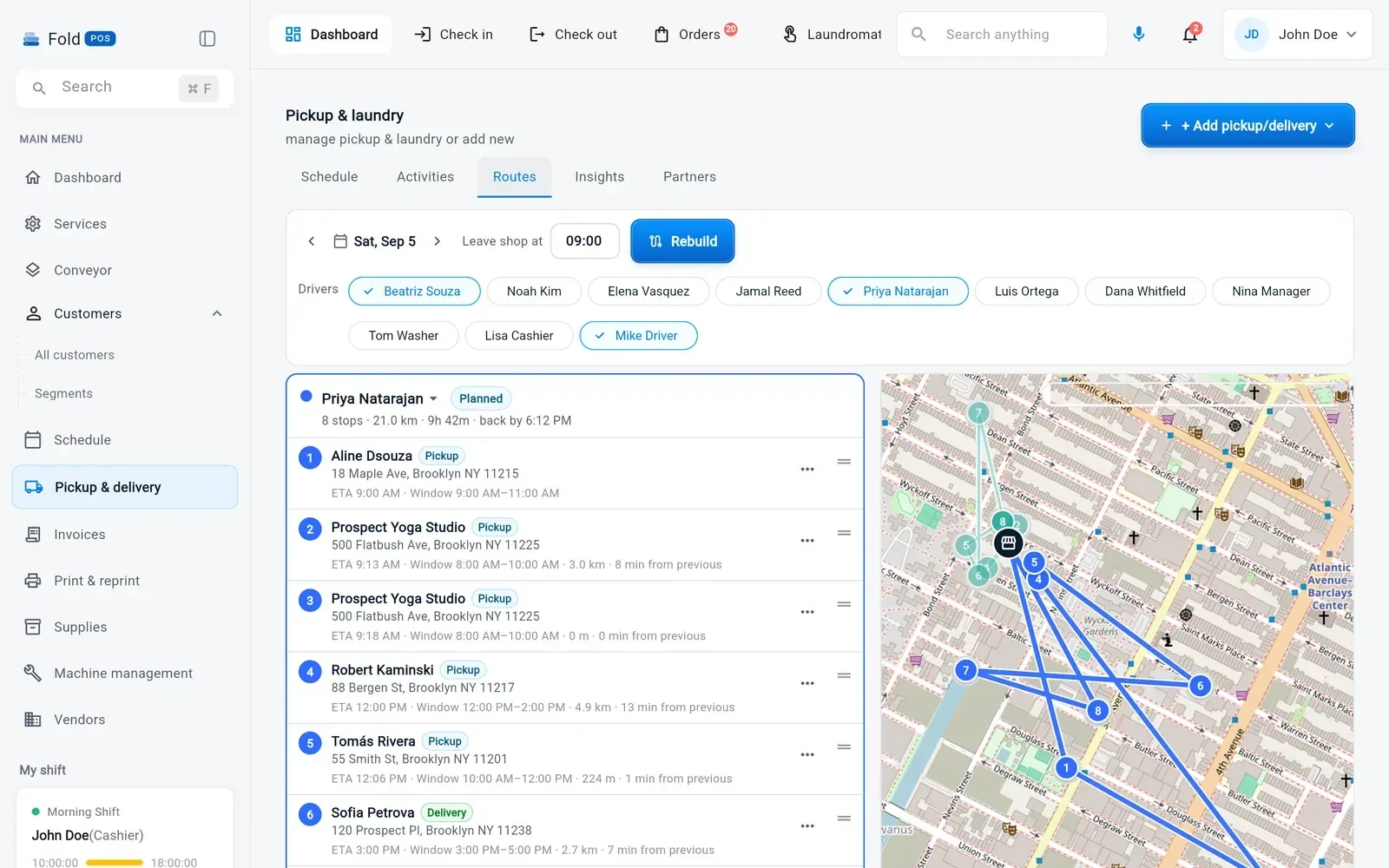Image resolution: width=1389 pixels, height=868 pixels.
Task: Deselect driver Beatriz Souza
Action: (x=414, y=292)
